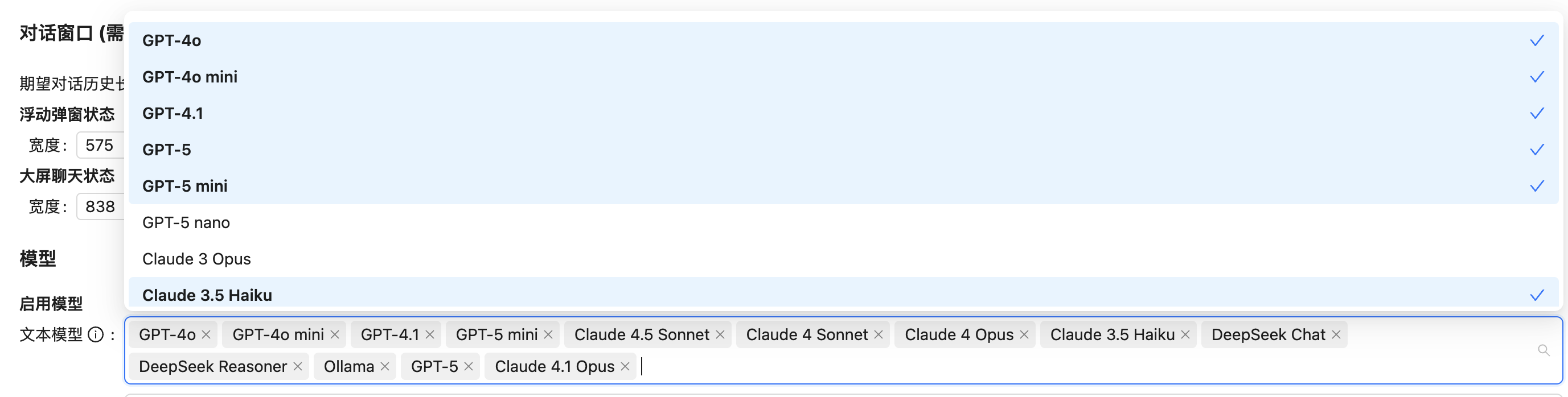This screenshot has width=1568, height=397.
Task: Remove the GPT-4o tag
Action: coord(206,334)
